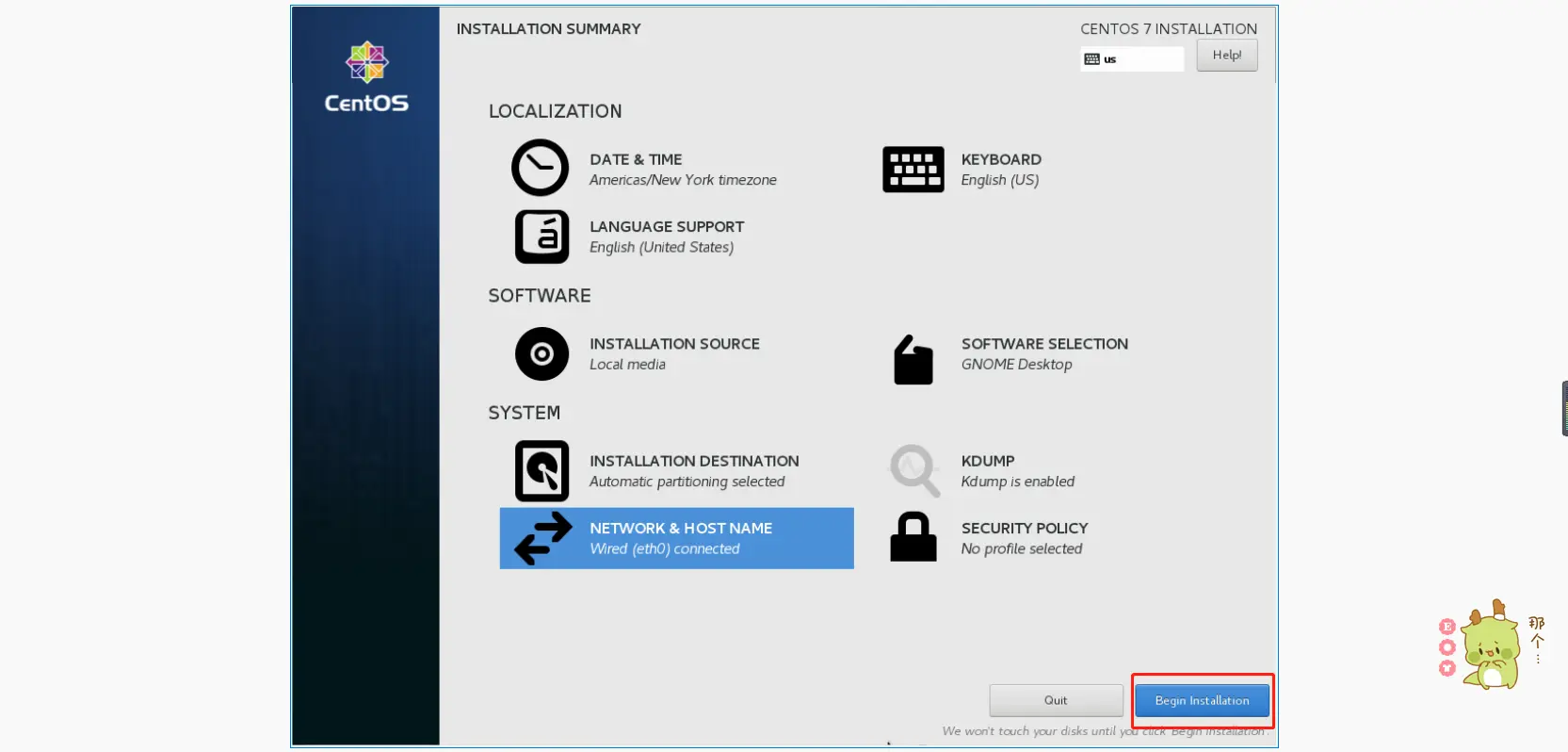The height and width of the screenshot is (752, 1568).
Task: Click 'Americas/New York timezone' text
Action: pyautogui.click(x=683, y=180)
